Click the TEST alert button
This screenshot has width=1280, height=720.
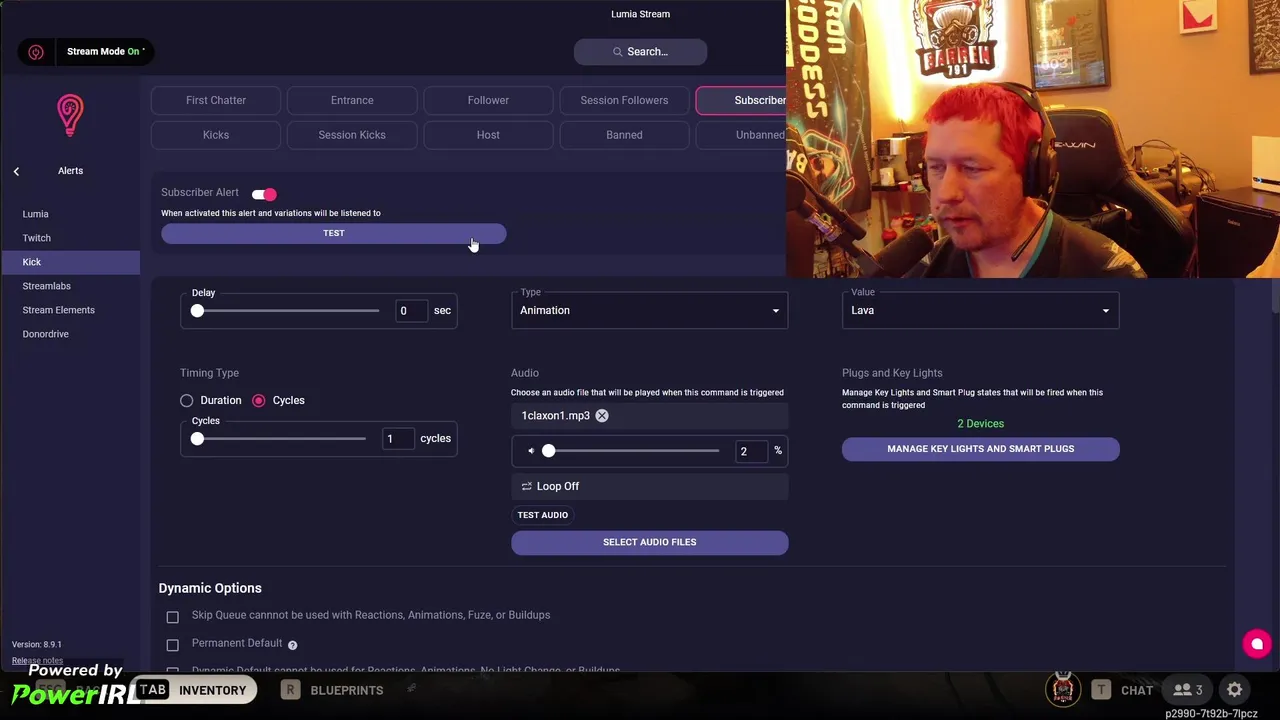coord(334,233)
